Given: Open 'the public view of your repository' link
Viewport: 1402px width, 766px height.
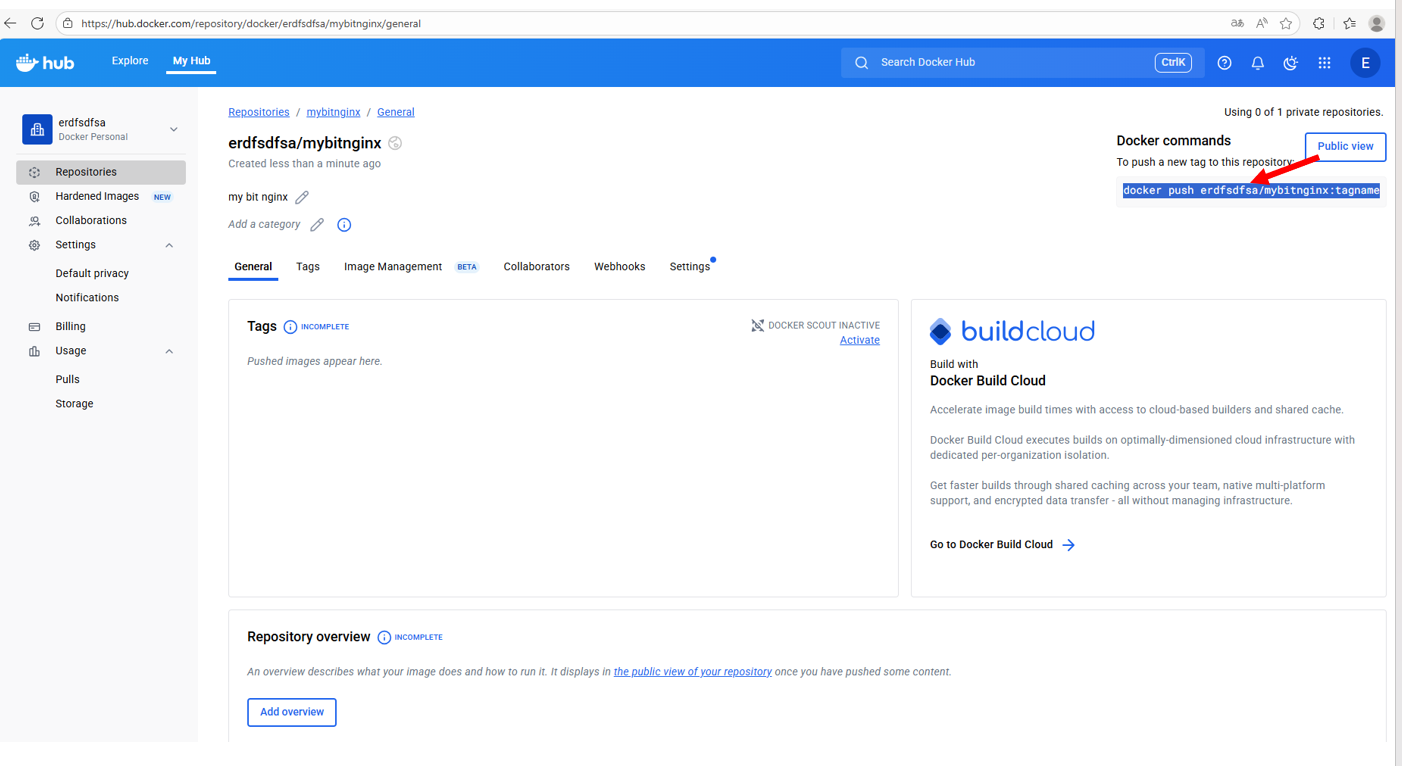Looking at the screenshot, I should [x=693, y=672].
